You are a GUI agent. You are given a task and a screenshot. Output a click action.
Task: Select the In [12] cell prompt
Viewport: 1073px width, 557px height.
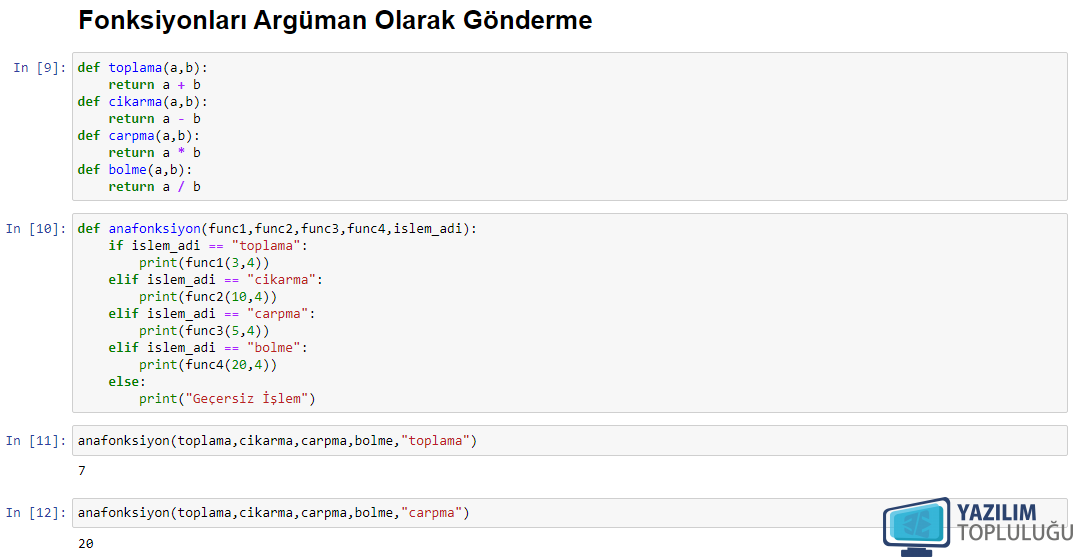coord(36,513)
